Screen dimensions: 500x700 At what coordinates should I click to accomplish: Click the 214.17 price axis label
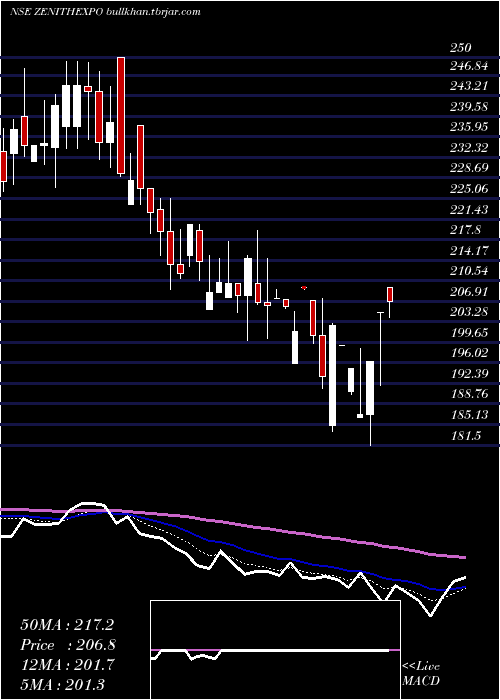coord(469,251)
